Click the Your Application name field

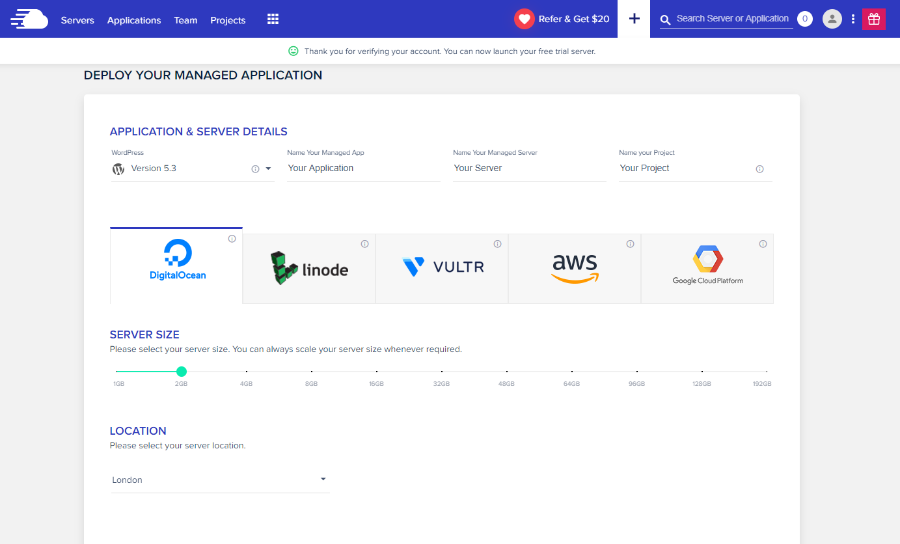[363, 168]
